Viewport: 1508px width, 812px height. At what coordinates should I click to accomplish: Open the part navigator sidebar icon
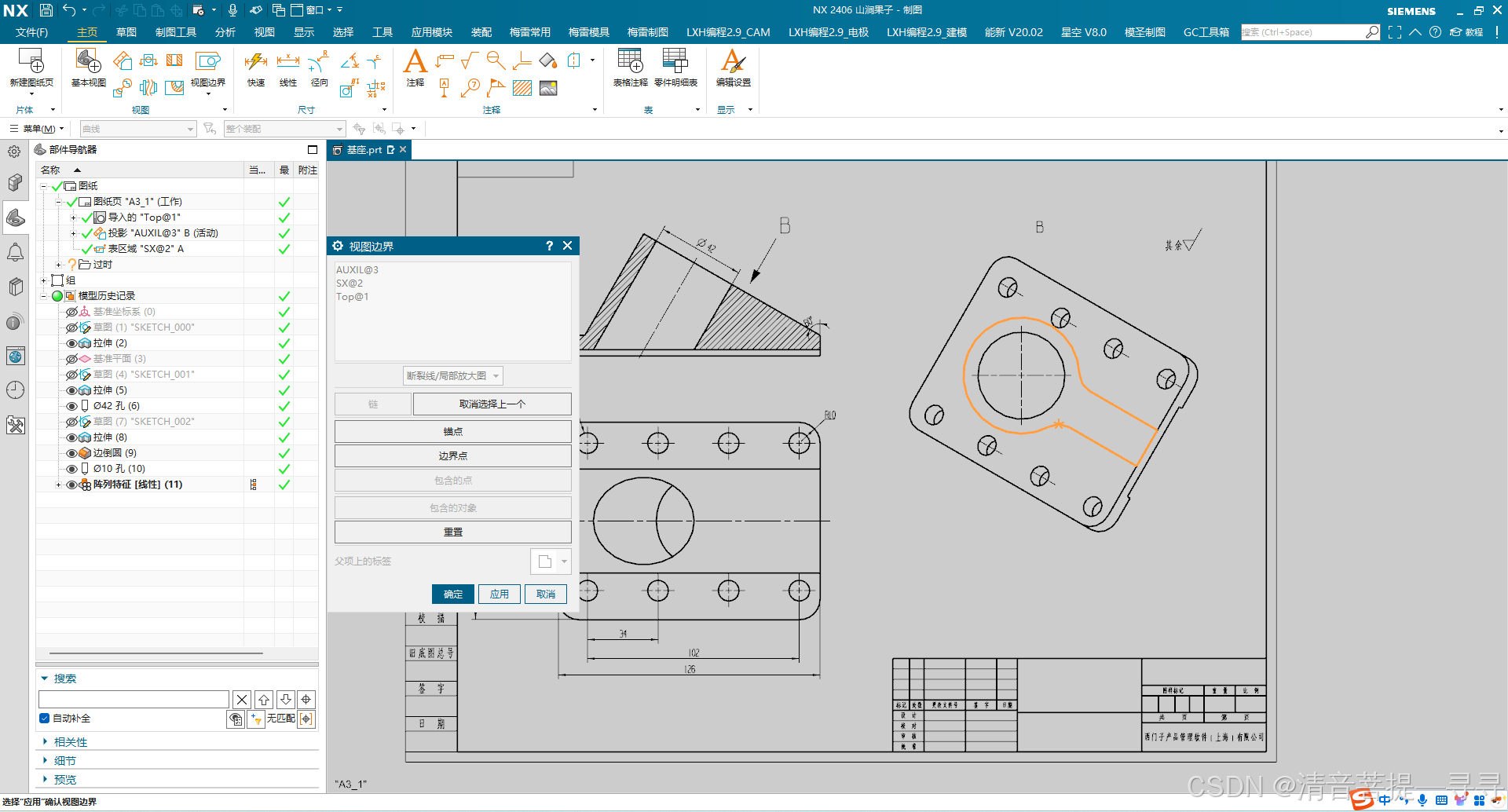point(15,218)
